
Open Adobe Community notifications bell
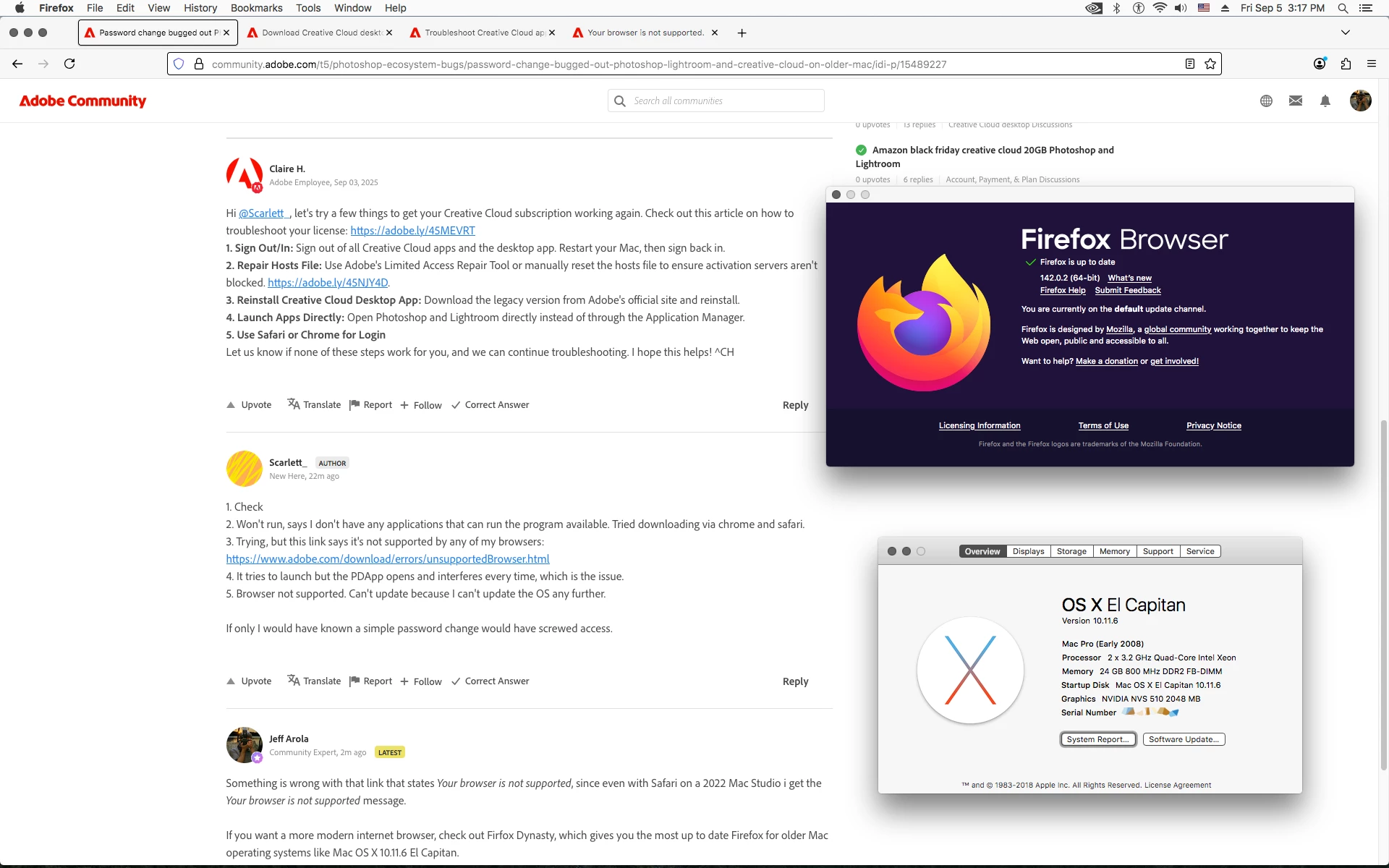click(1325, 101)
